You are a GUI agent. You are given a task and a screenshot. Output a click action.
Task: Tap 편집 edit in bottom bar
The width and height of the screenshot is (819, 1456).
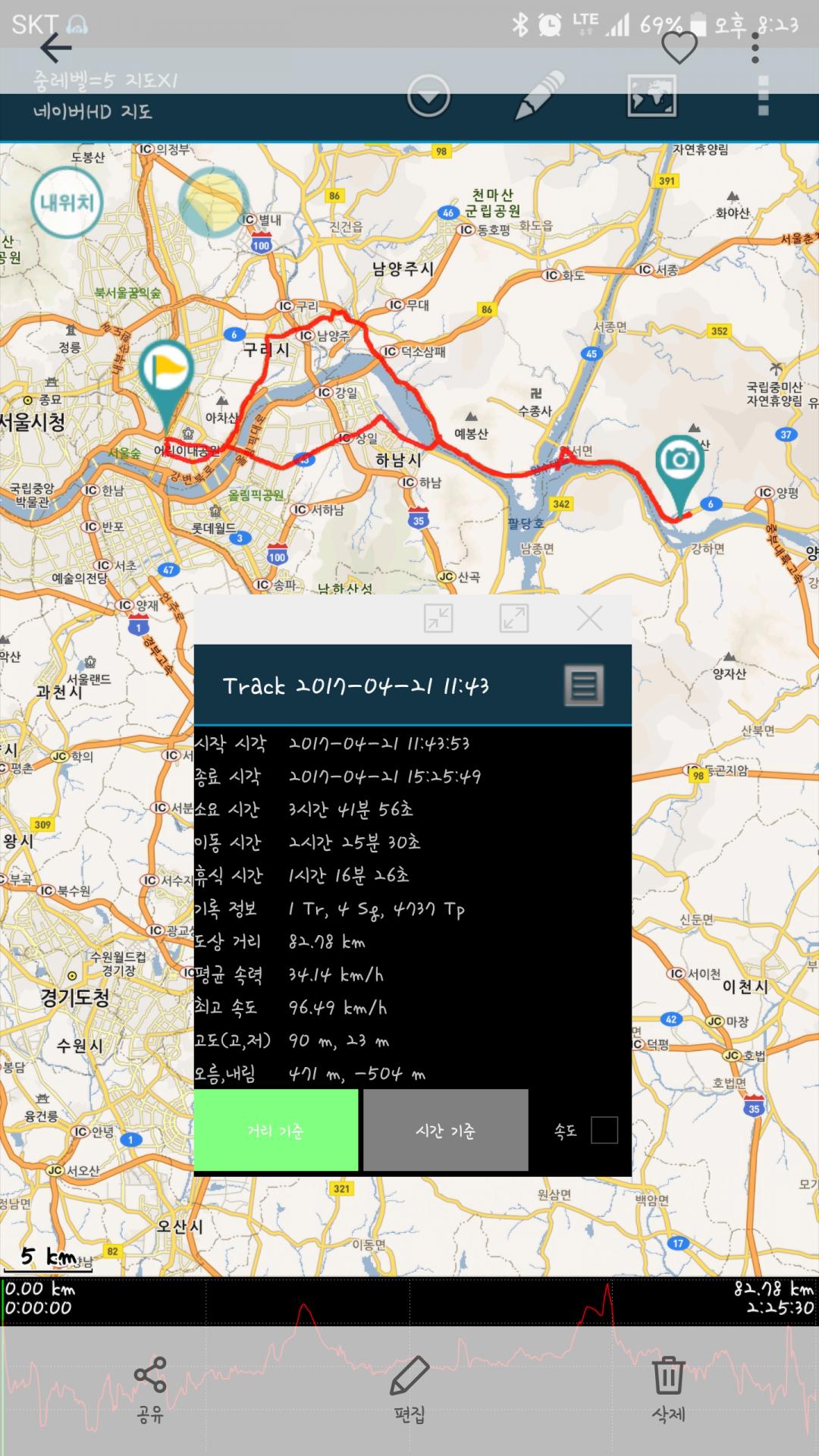(409, 1389)
